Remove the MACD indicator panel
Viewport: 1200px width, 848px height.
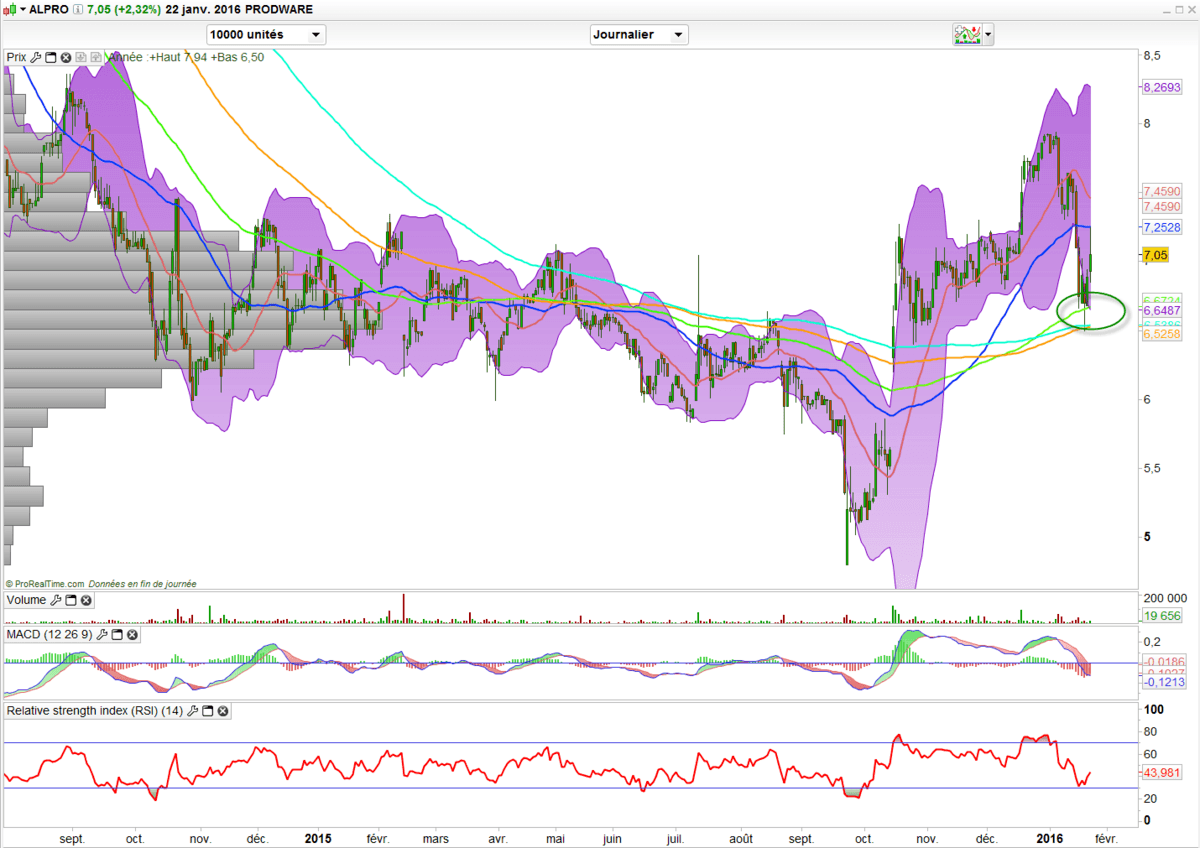click(131, 635)
